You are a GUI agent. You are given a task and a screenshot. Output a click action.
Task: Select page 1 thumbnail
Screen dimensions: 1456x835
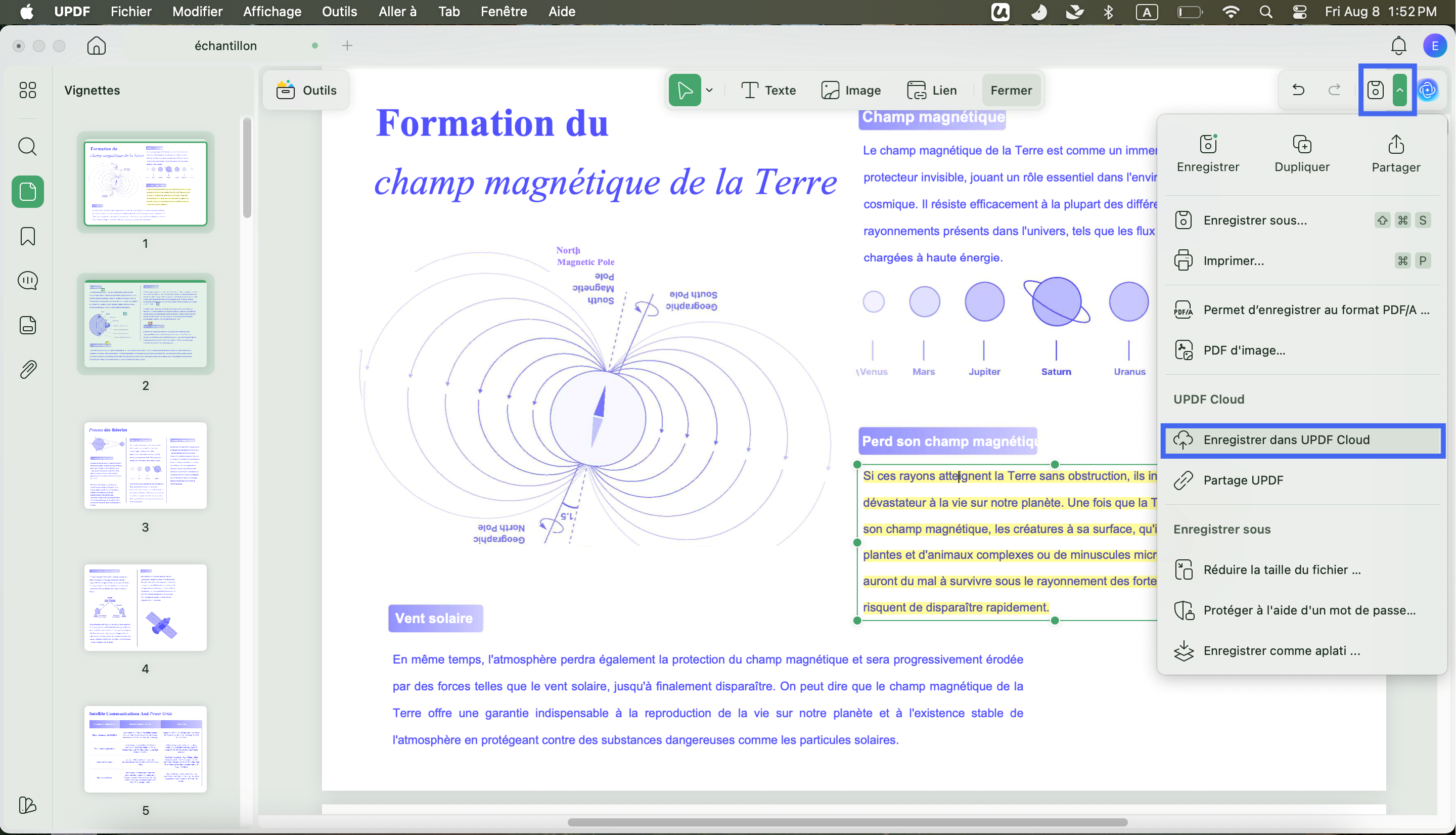(x=145, y=183)
